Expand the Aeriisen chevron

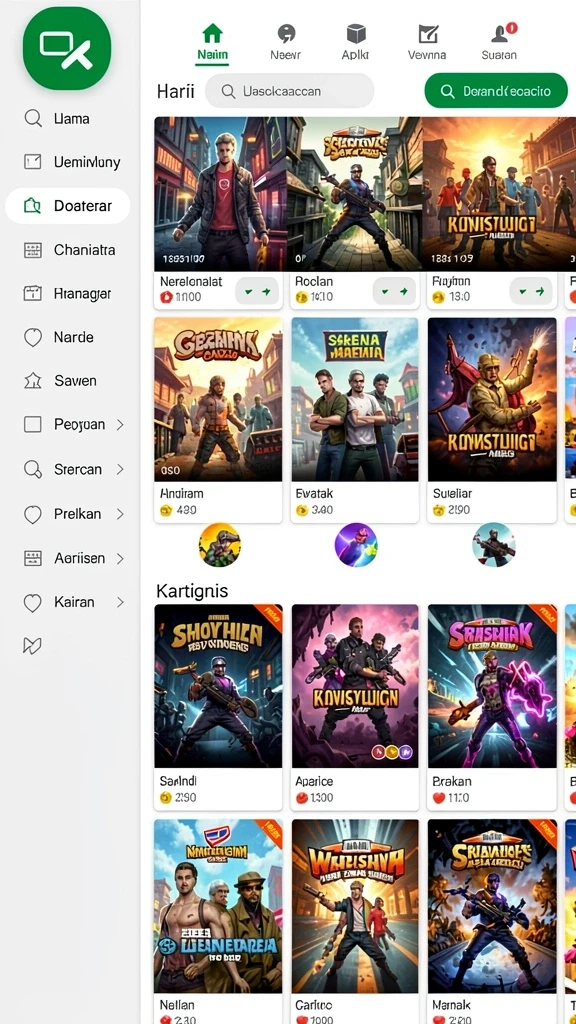click(120, 558)
